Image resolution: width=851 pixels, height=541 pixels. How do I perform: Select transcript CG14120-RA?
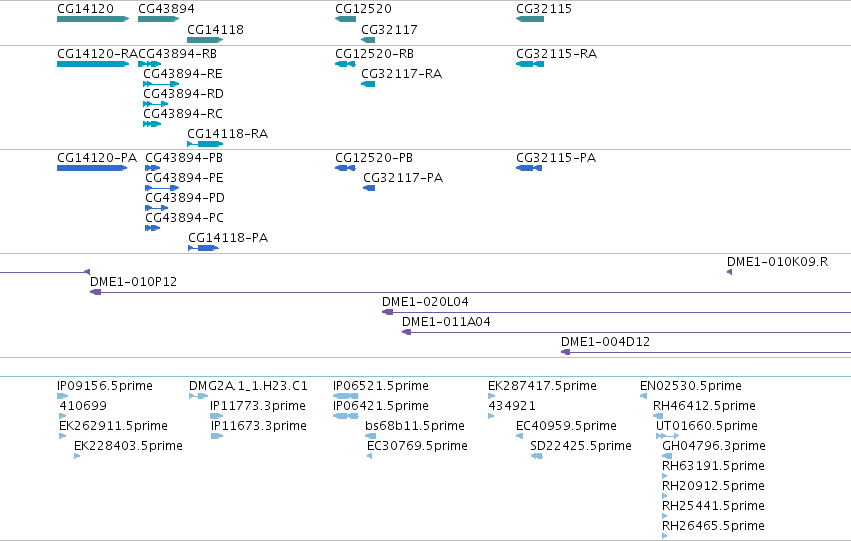click(x=93, y=64)
